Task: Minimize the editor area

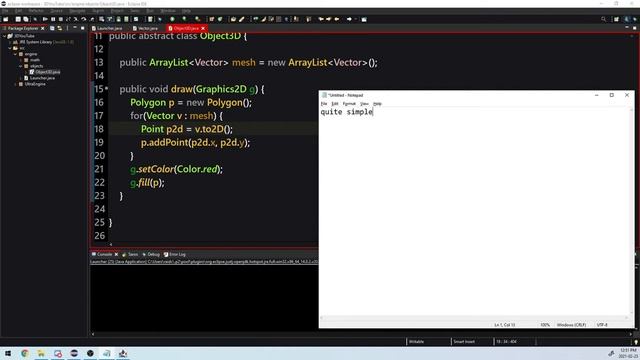Action: click(627, 28)
